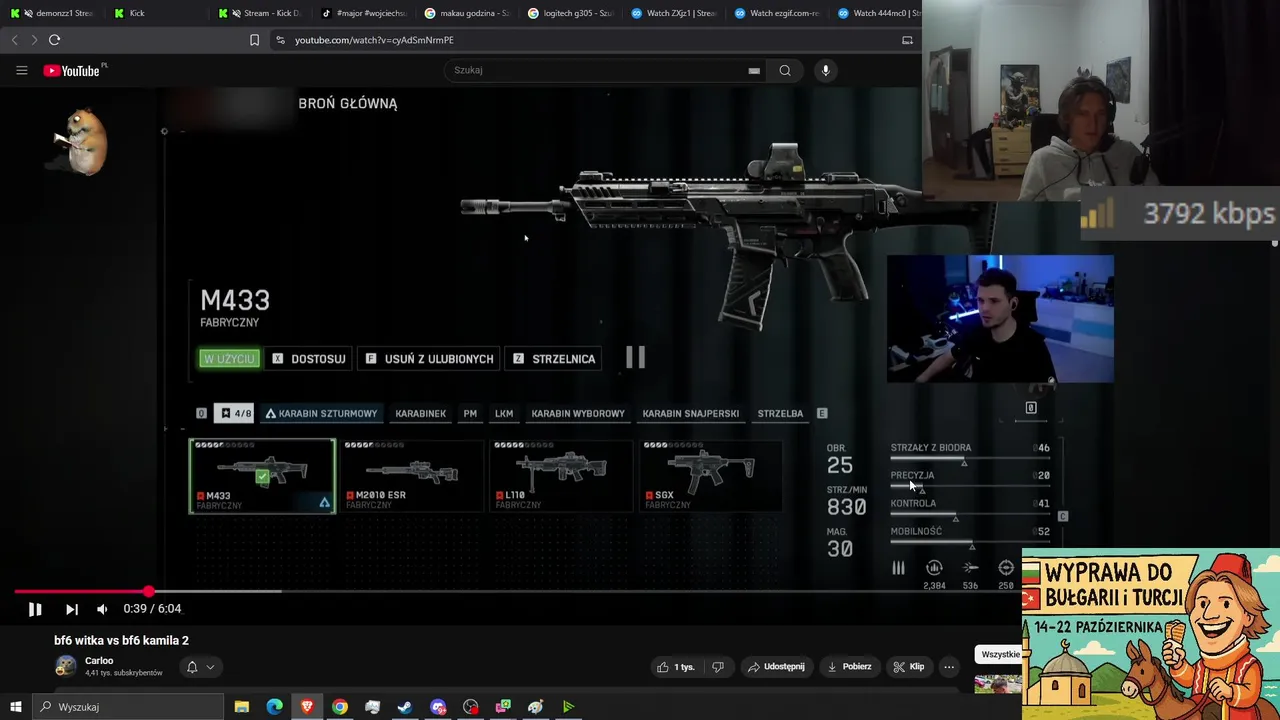Click the Klip clip button
This screenshot has width=1280, height=720.
coord(909,667)
